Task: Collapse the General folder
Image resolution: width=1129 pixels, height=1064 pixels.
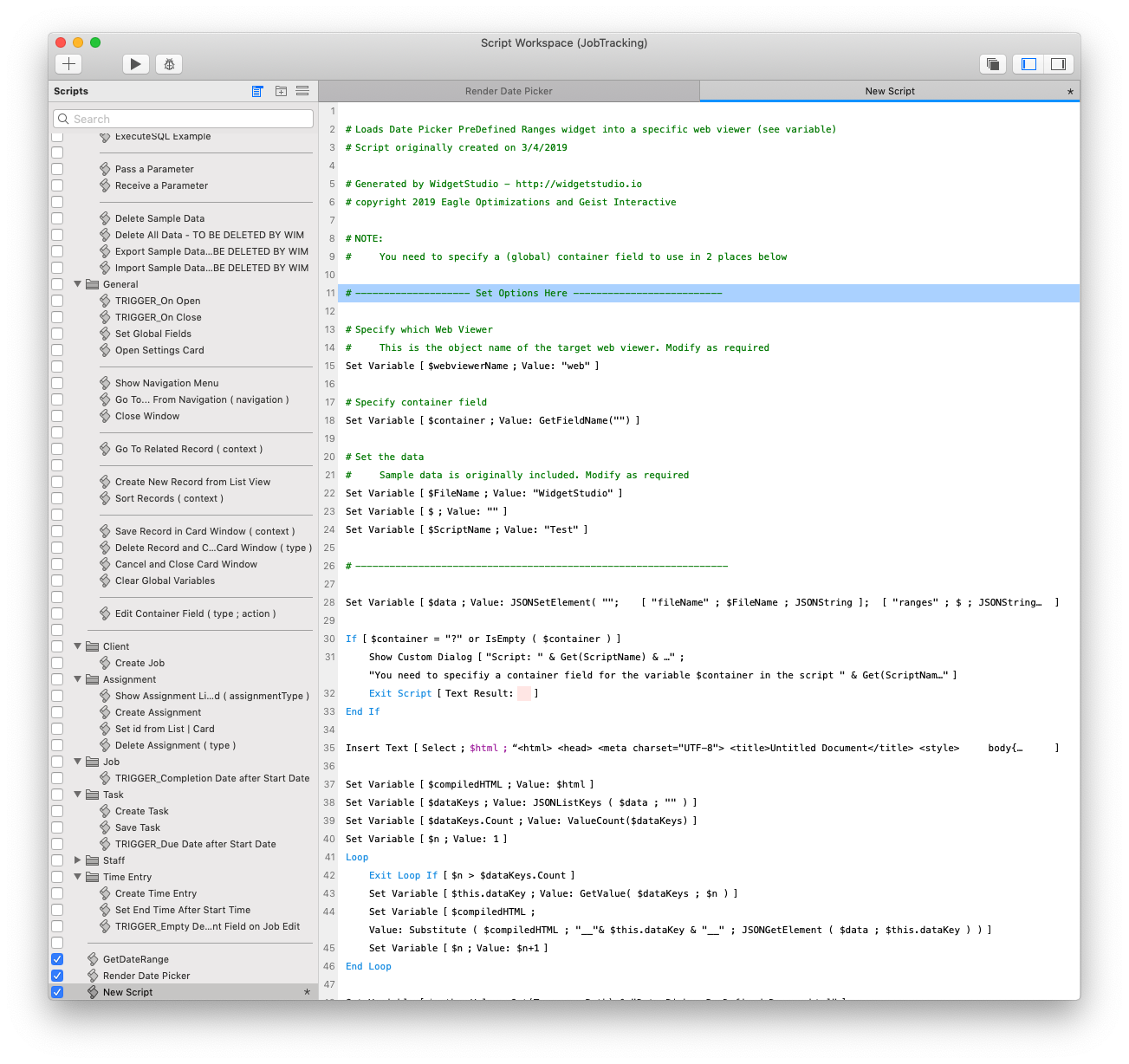Action: pyautogui.click(x=77, y=284)
